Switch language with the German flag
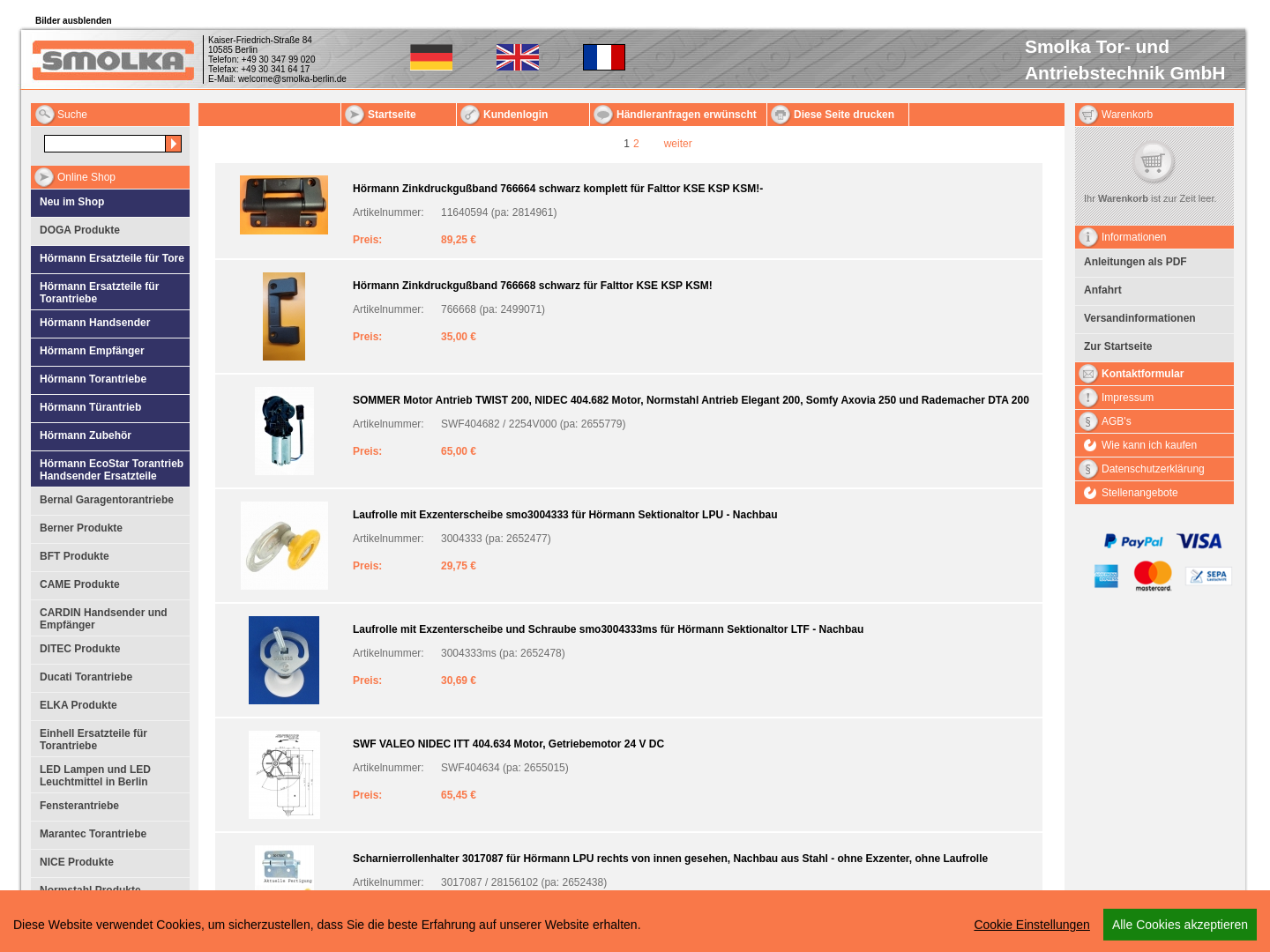1270x952 pixels. [x=431, y=57]
